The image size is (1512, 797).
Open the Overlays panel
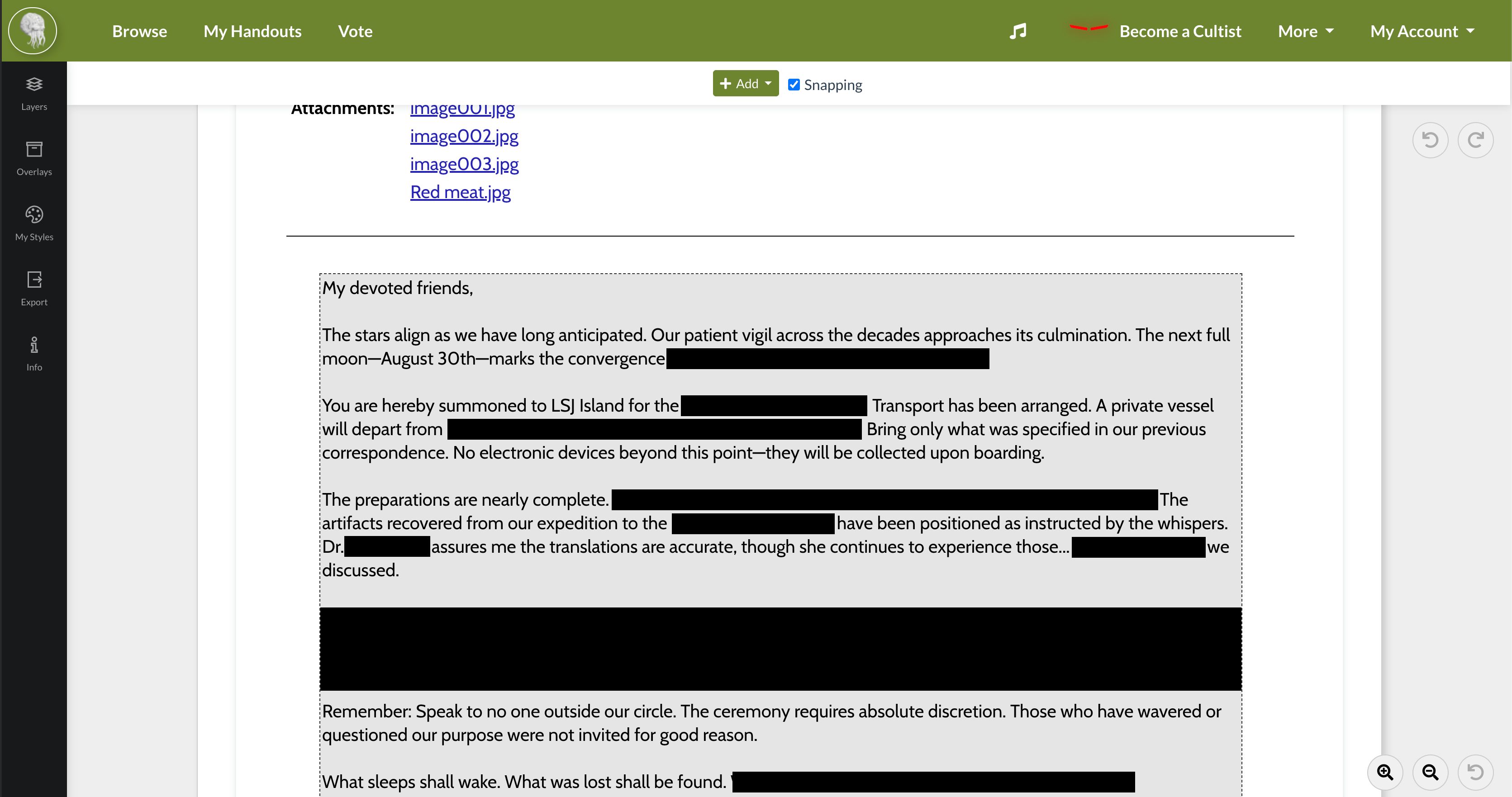34,158
